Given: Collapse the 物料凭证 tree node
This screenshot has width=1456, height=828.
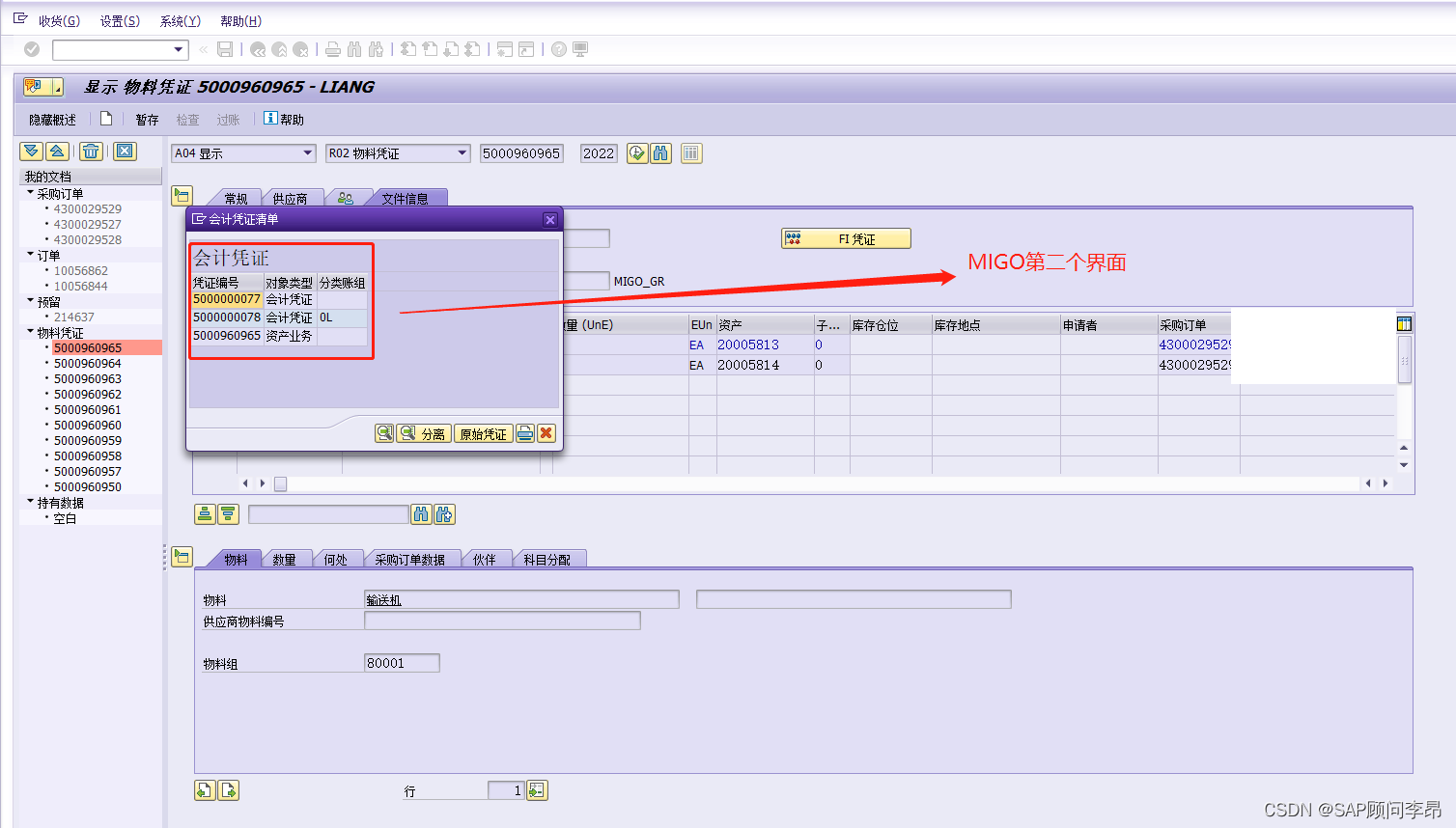Looking at the screenshot, I should click(30, 332).
